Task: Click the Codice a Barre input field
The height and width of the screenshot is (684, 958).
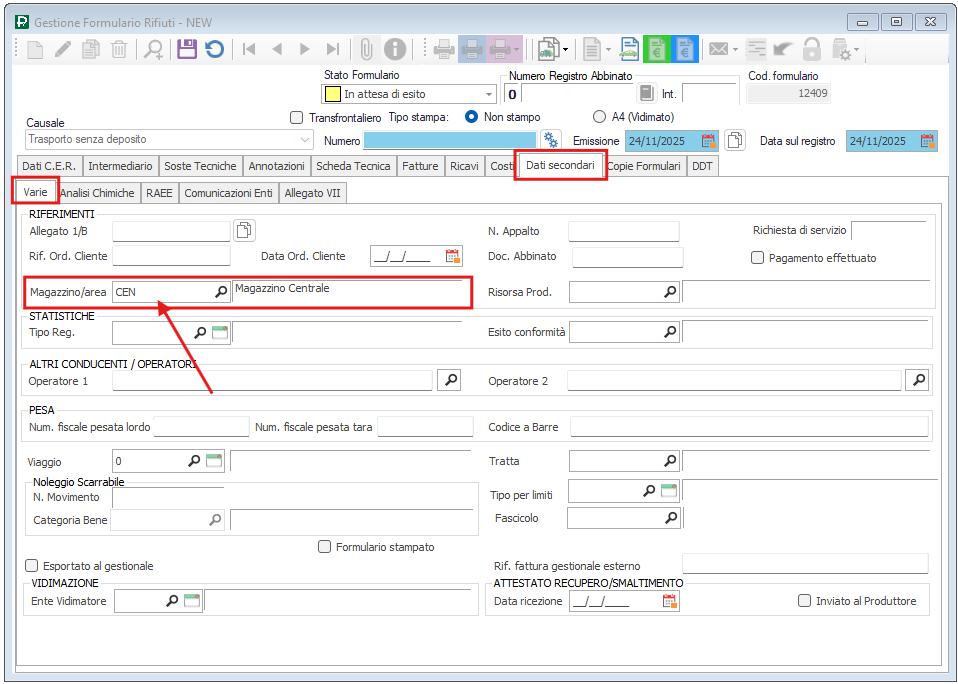Action: pyautogui.click(x=748, y=428)
